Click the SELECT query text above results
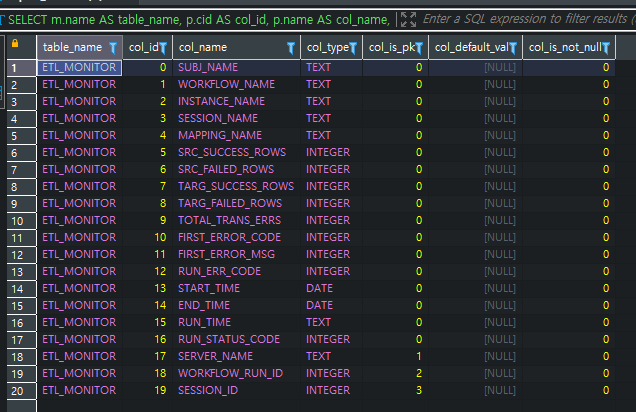Image resolution: width=636 pixels, height=412 pixels. click(x=199, y=19)
